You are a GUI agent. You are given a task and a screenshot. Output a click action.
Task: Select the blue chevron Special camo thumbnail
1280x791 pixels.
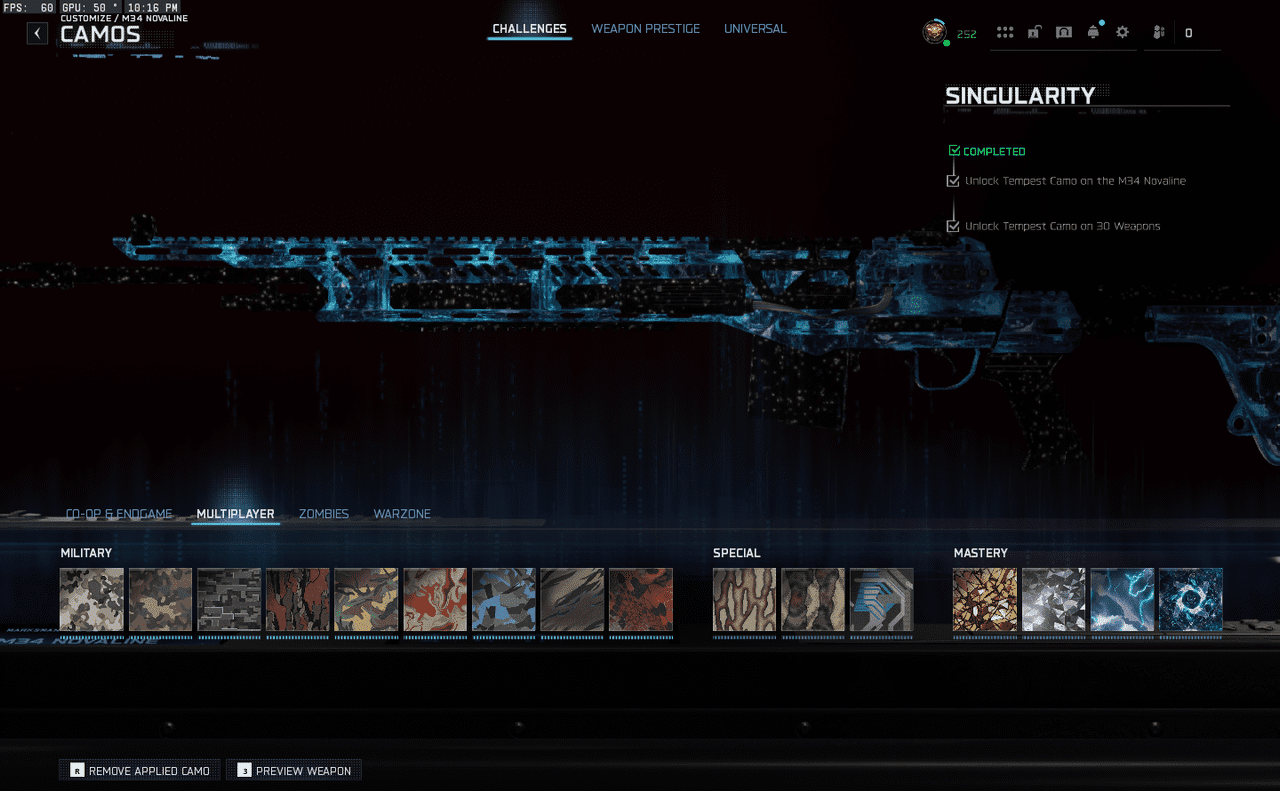click(881, 600)
